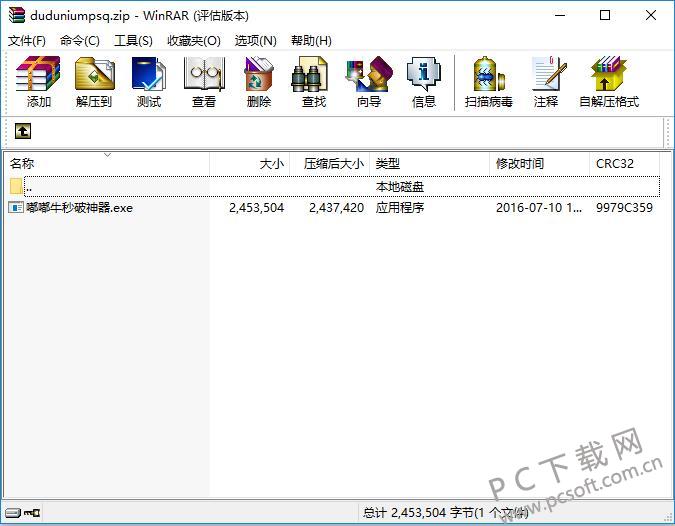Click the sort arrow on Name column
The image size is (675, 526).
click(x=108, y=155)
